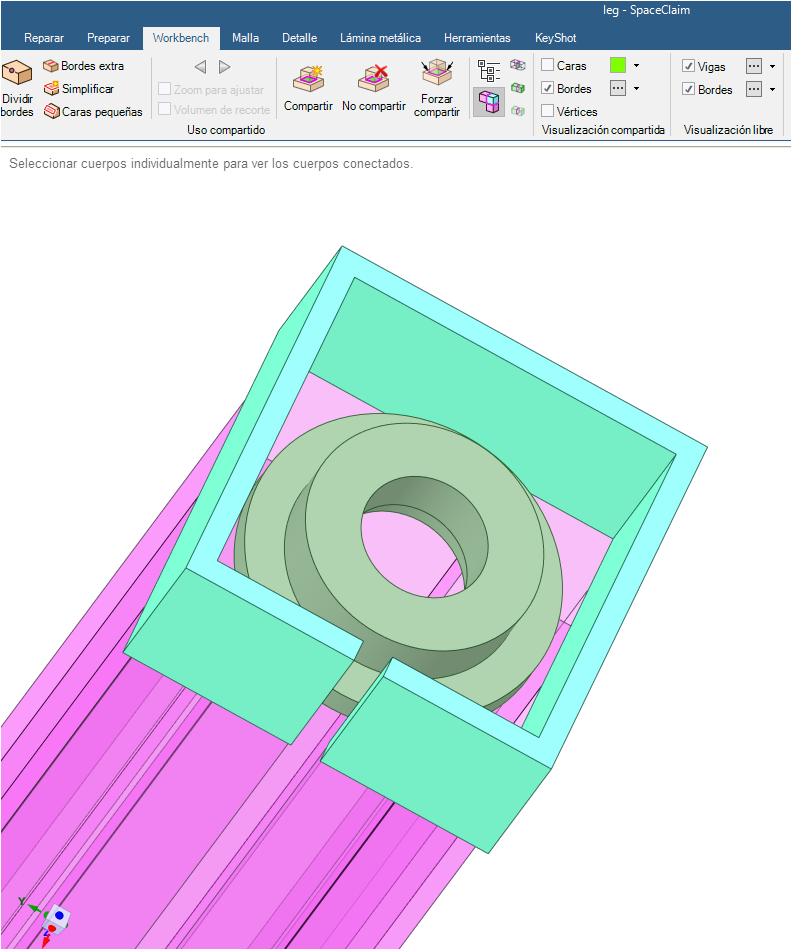Open shared Bordes style dropdown arrow
The width and height of the screenshot is (792, 950).
[636, 88]
